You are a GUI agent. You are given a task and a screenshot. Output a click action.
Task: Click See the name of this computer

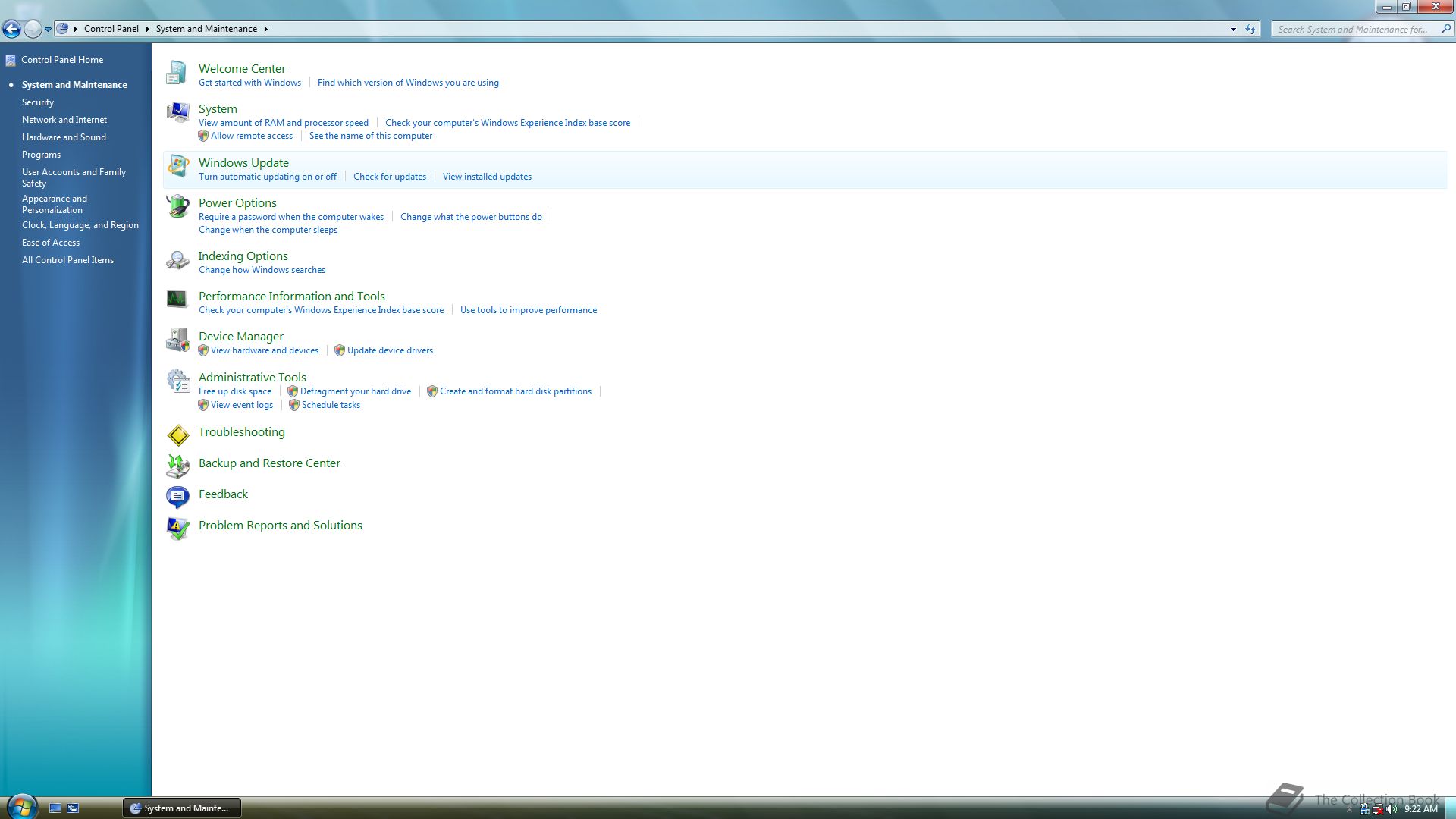coord(371,136)
